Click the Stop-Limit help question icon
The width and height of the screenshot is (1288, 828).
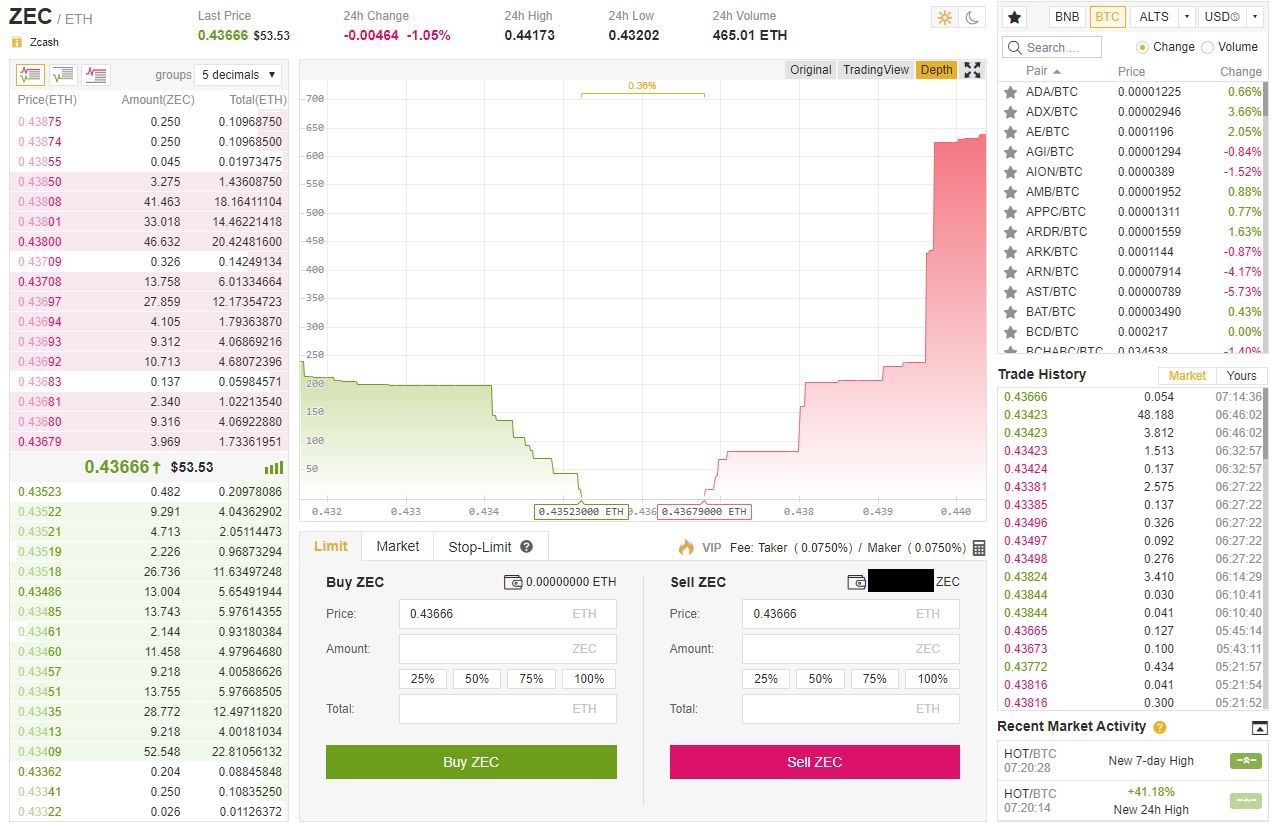click(x=527, y=547)
